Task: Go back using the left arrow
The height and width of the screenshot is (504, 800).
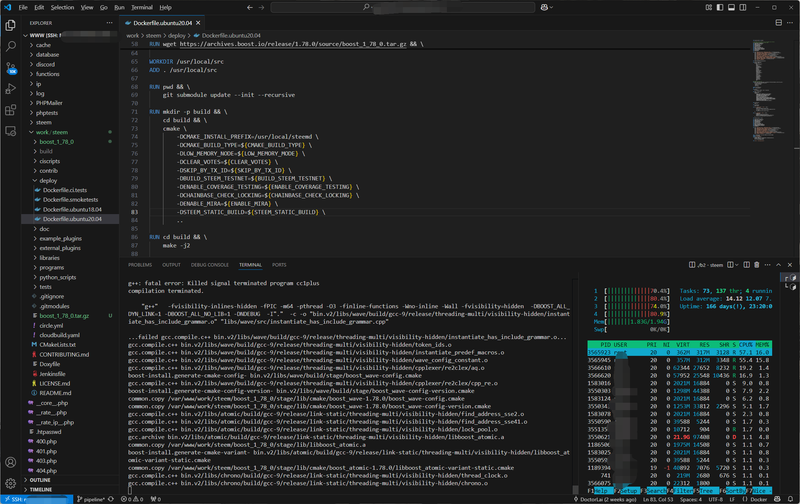Action: tap(249, 7)
